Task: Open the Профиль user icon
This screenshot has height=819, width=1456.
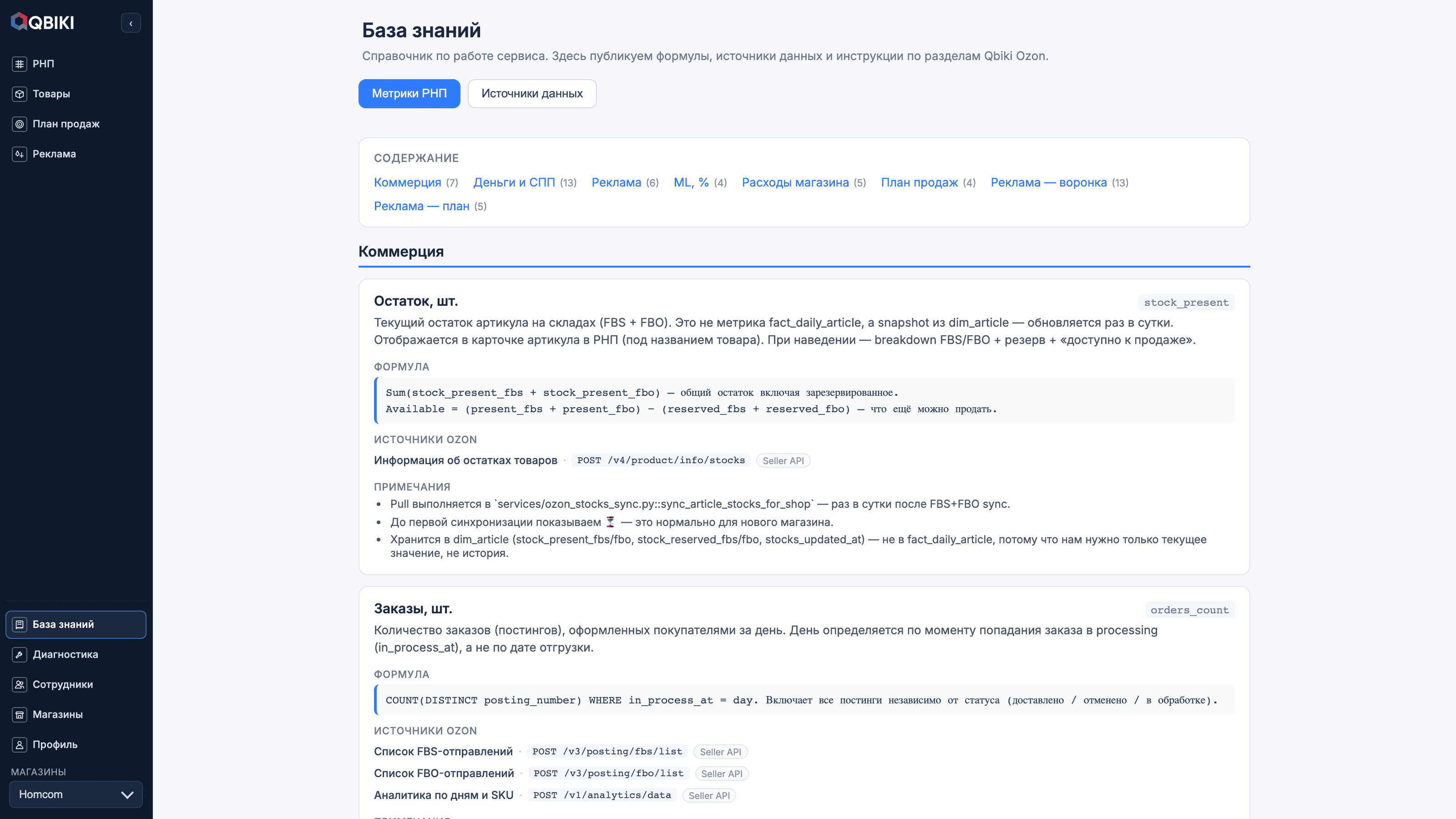Action: tap(19, 744)
